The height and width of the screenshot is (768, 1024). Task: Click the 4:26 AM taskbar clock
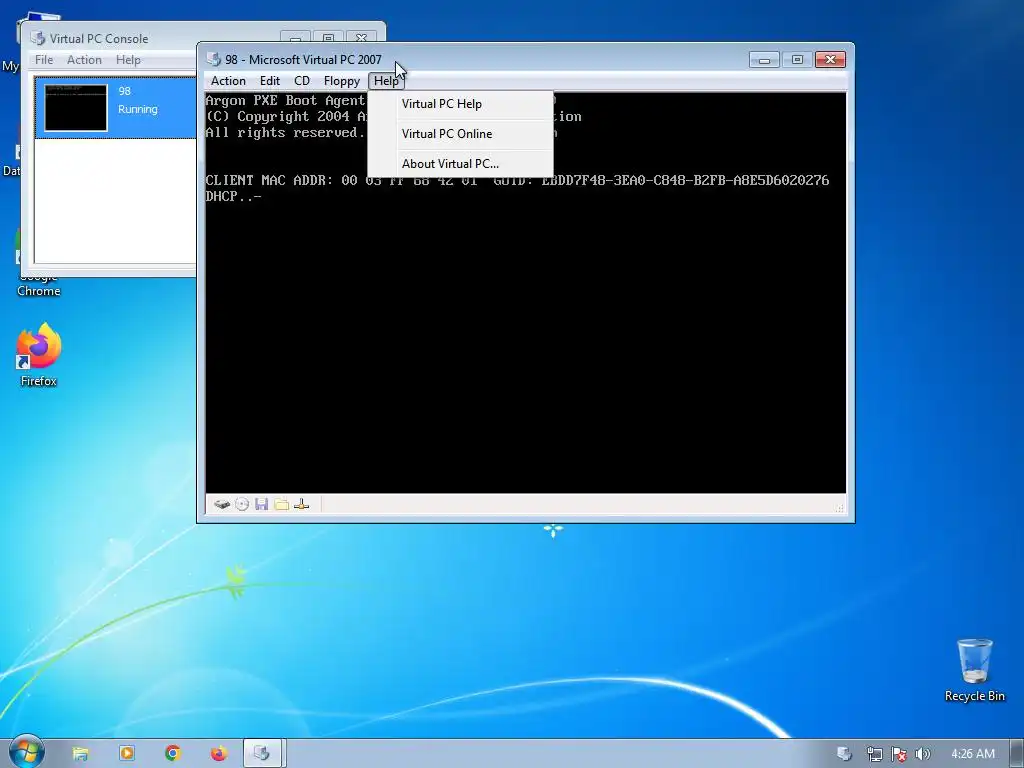click(x=973, y=754)
